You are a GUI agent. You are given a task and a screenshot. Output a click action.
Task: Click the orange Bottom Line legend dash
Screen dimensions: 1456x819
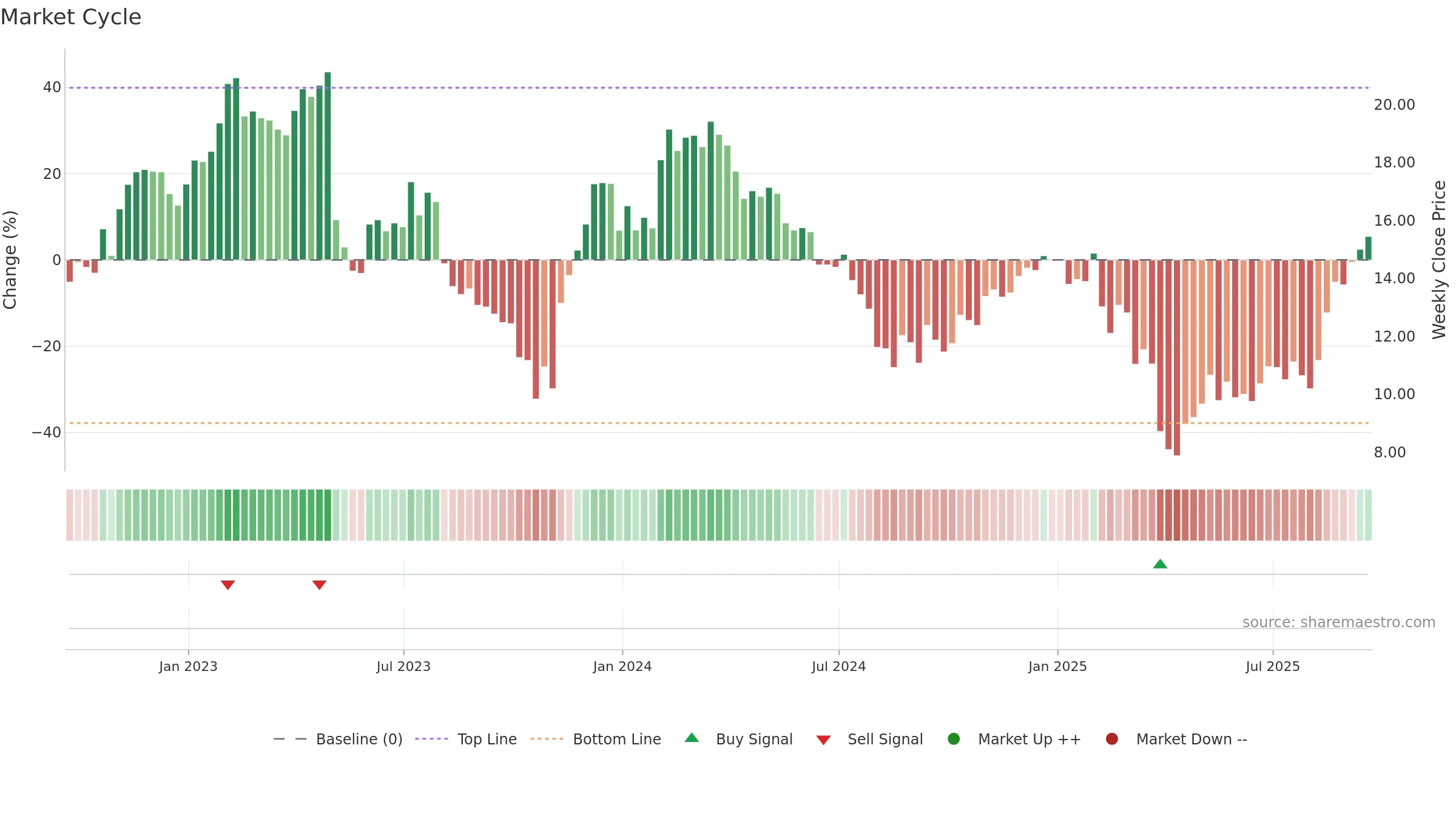pyautogui.click(x=547, y=739)
